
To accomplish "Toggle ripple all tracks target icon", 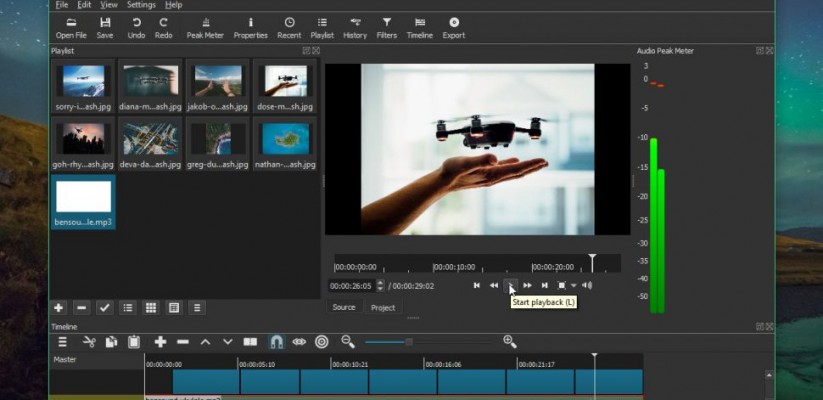I will (x=322, y=342).
